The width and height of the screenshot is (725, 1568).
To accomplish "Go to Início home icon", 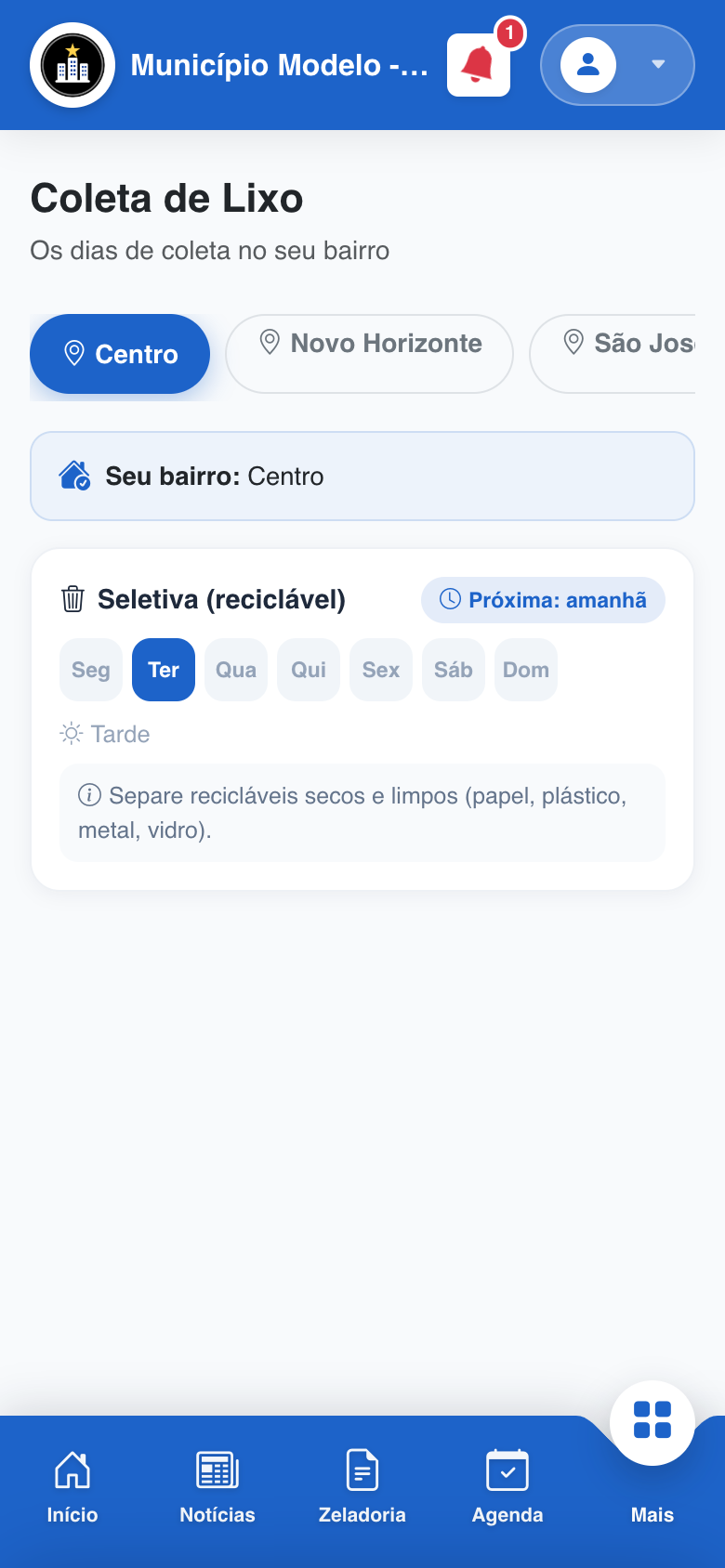I will 72,1470.
